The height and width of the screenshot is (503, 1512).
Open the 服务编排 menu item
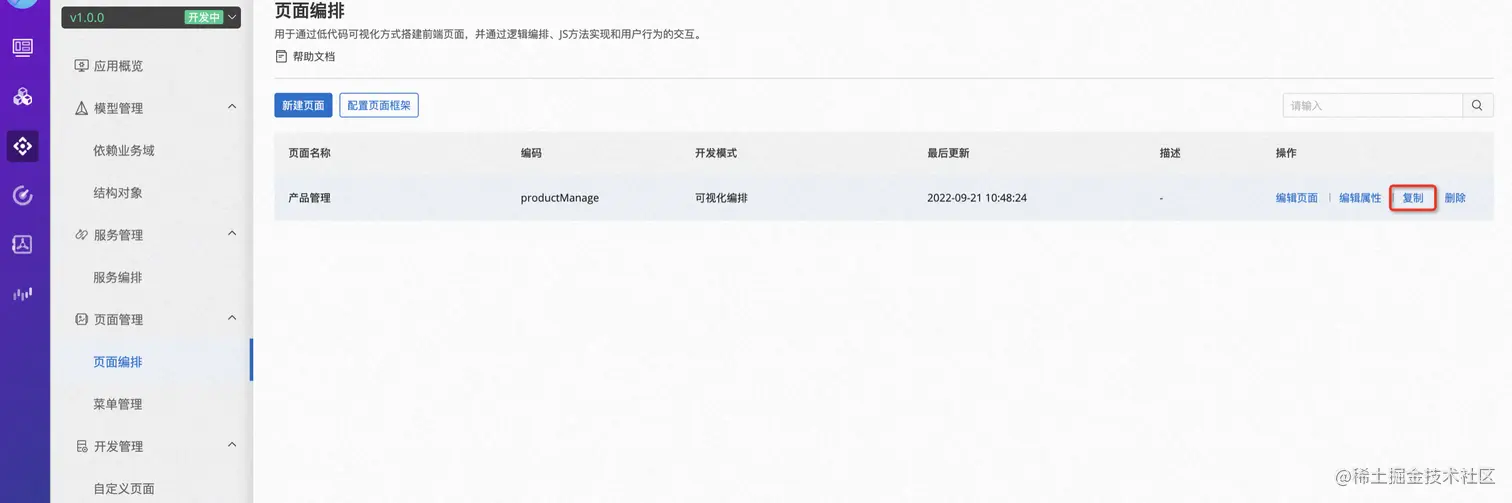[118, 277]
